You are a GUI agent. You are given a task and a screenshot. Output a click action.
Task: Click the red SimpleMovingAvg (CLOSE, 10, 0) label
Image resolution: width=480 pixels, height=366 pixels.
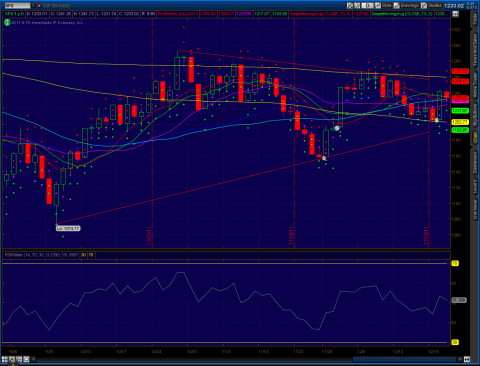tap(320, 14)
